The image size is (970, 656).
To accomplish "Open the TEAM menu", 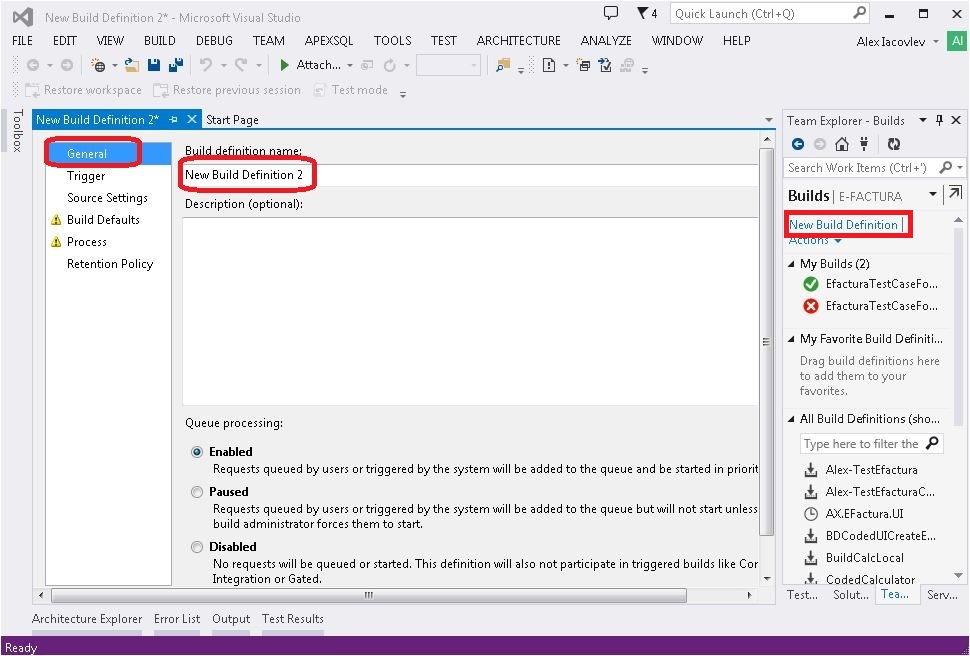I will 268,40.
